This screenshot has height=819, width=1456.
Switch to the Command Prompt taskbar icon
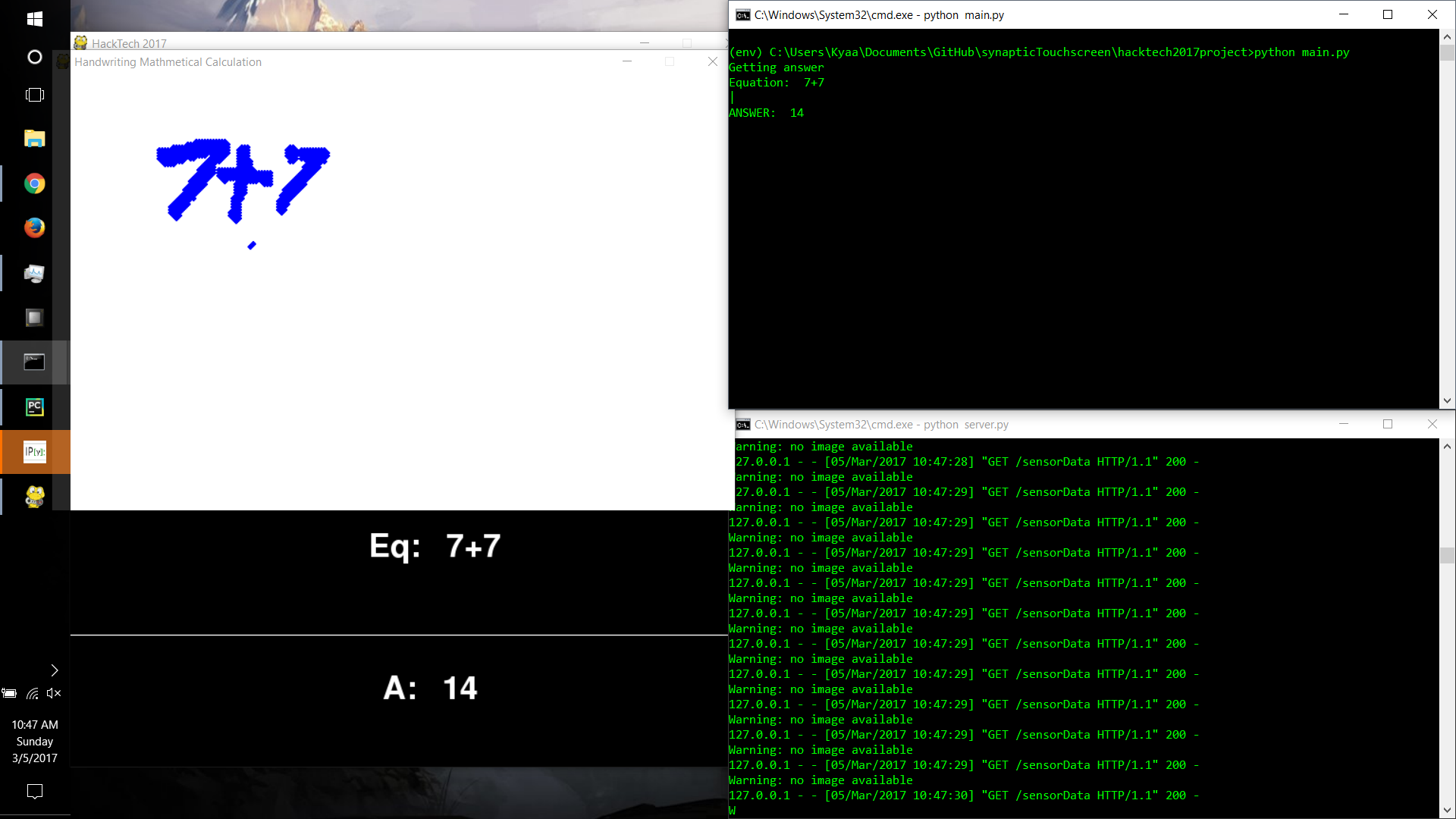[x=34, y=362]
